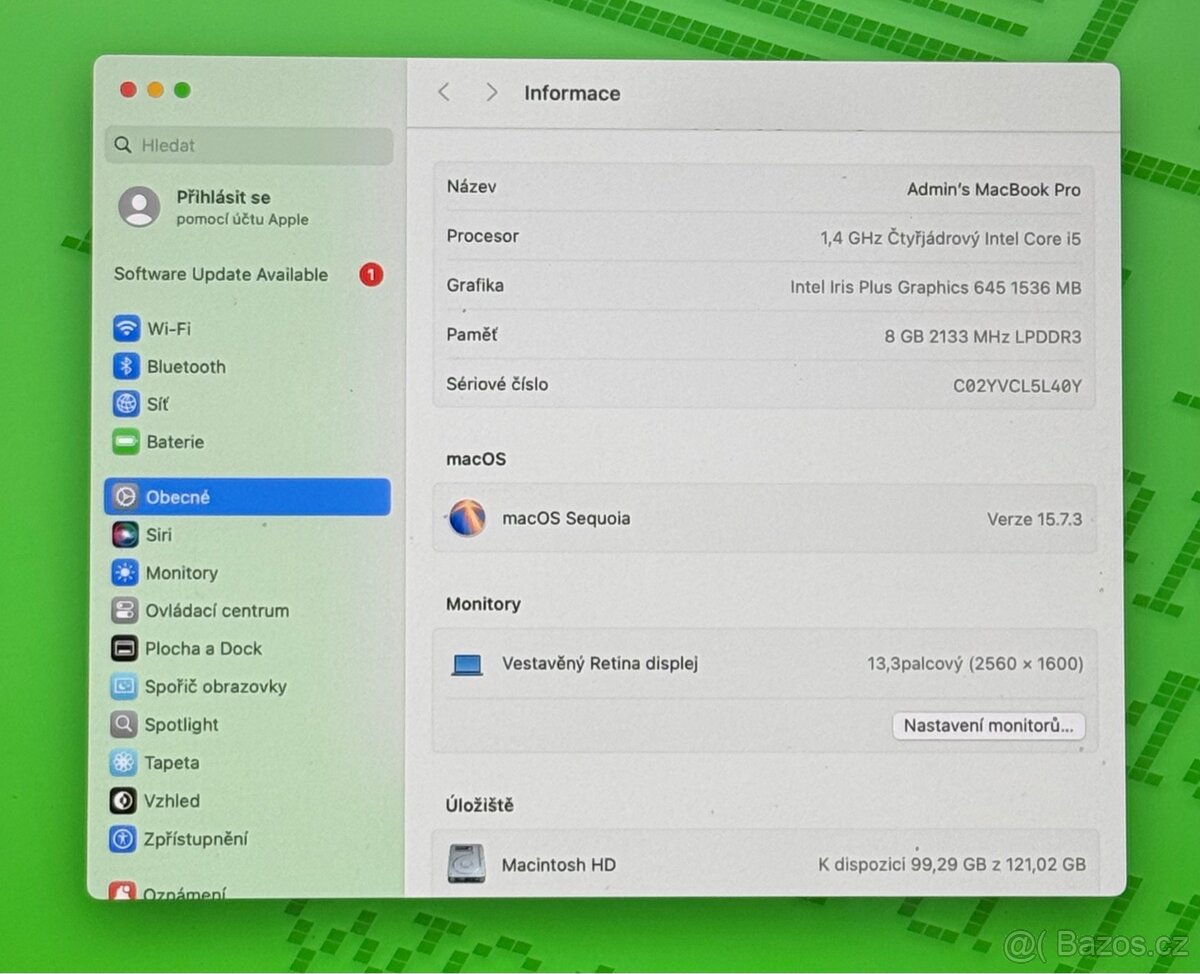
Task: Focus the Hledat search field
Action: (x=249, y=145)
